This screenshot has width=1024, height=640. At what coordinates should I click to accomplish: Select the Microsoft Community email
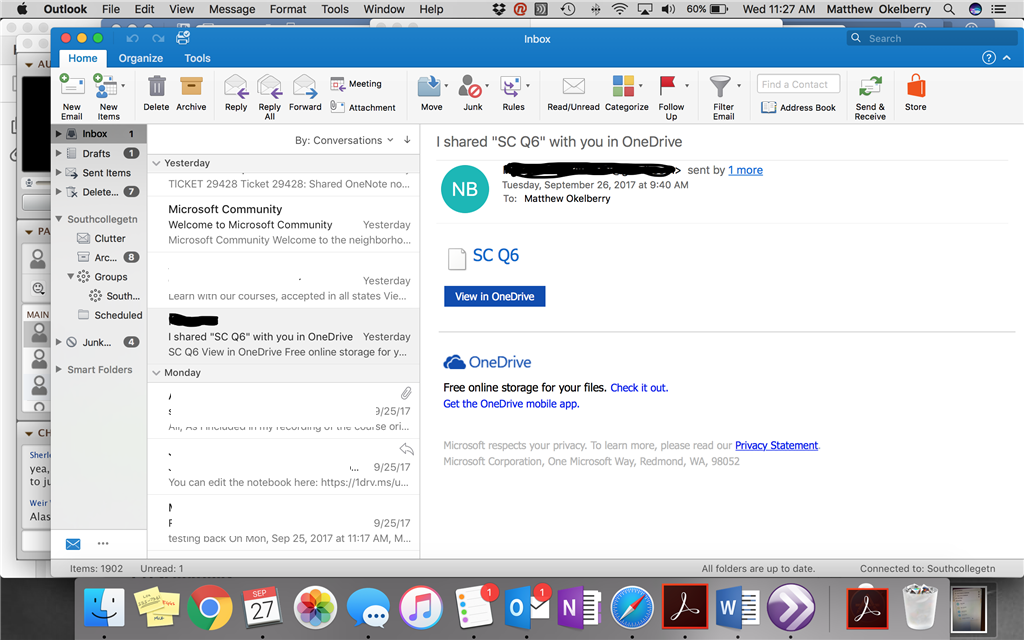coord(283,224)
